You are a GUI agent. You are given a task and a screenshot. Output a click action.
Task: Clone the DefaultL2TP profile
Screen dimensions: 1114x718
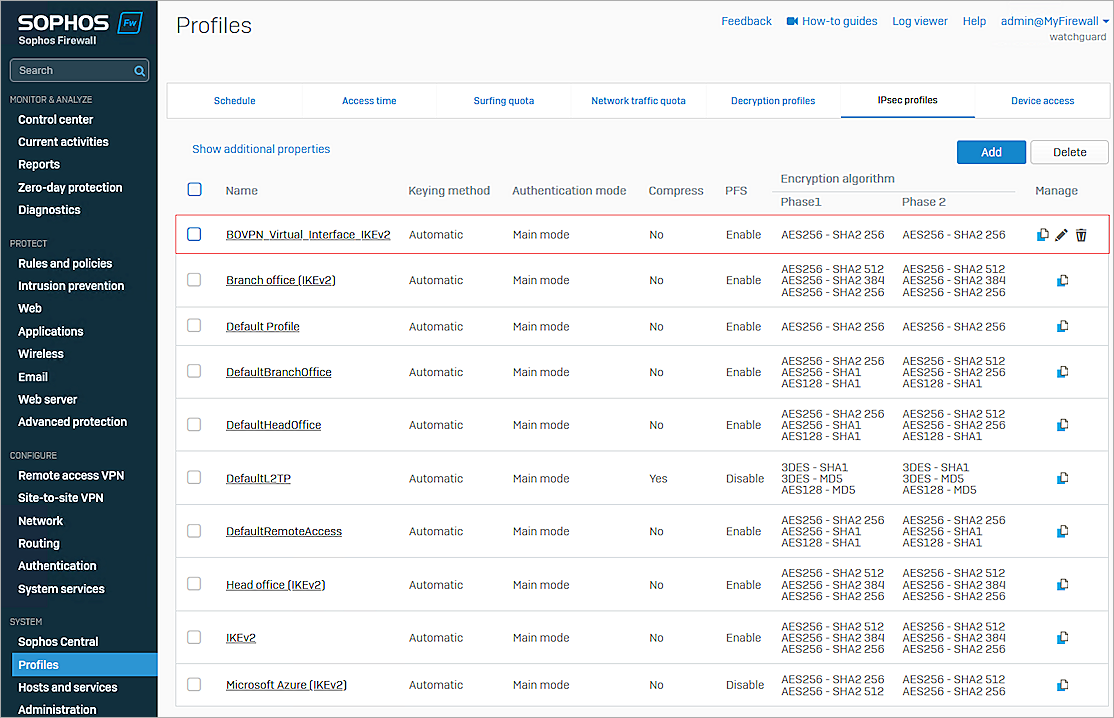point(1062,478)
